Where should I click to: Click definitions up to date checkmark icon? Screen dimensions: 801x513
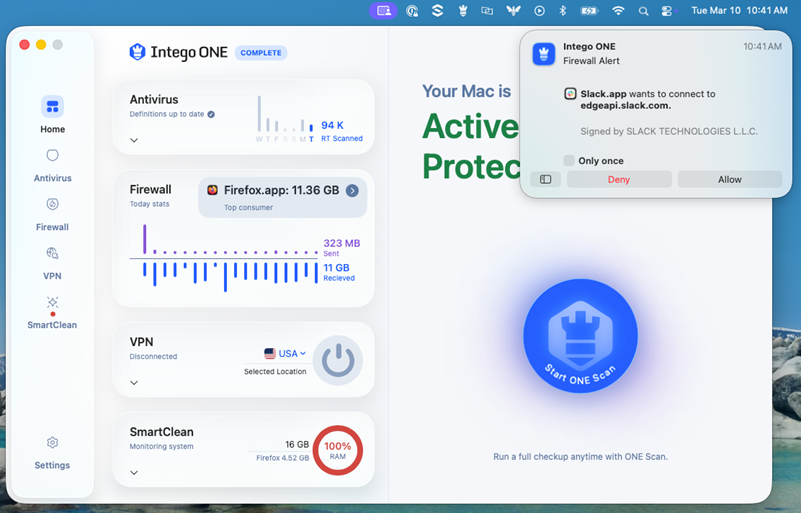tap(211, 114)
